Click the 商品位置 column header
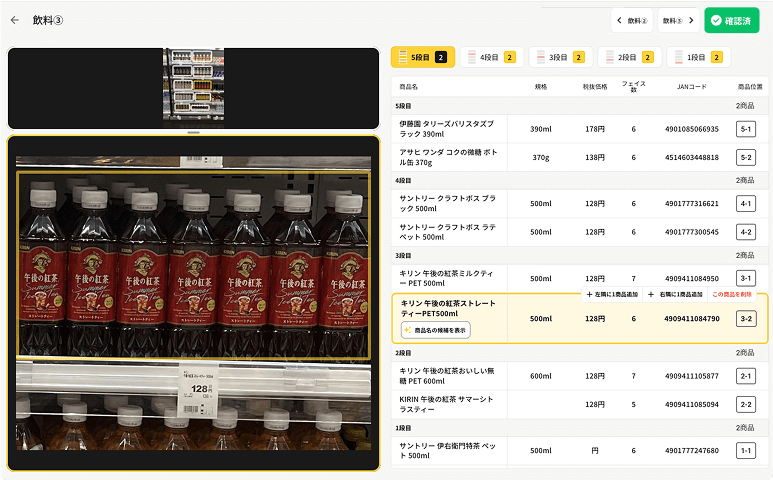 coord(750,87)
